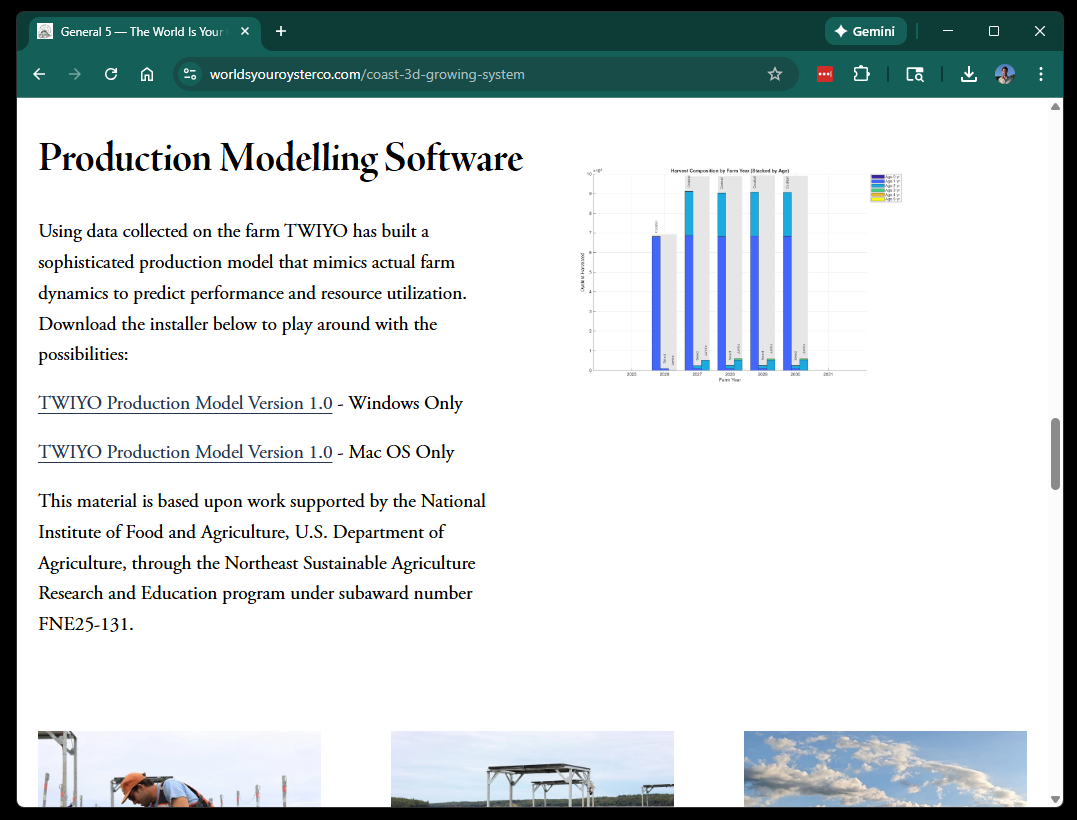Screen dimensions: 1077x820
Task: Select the General 5 browser tab
Action: click(140, 31)
